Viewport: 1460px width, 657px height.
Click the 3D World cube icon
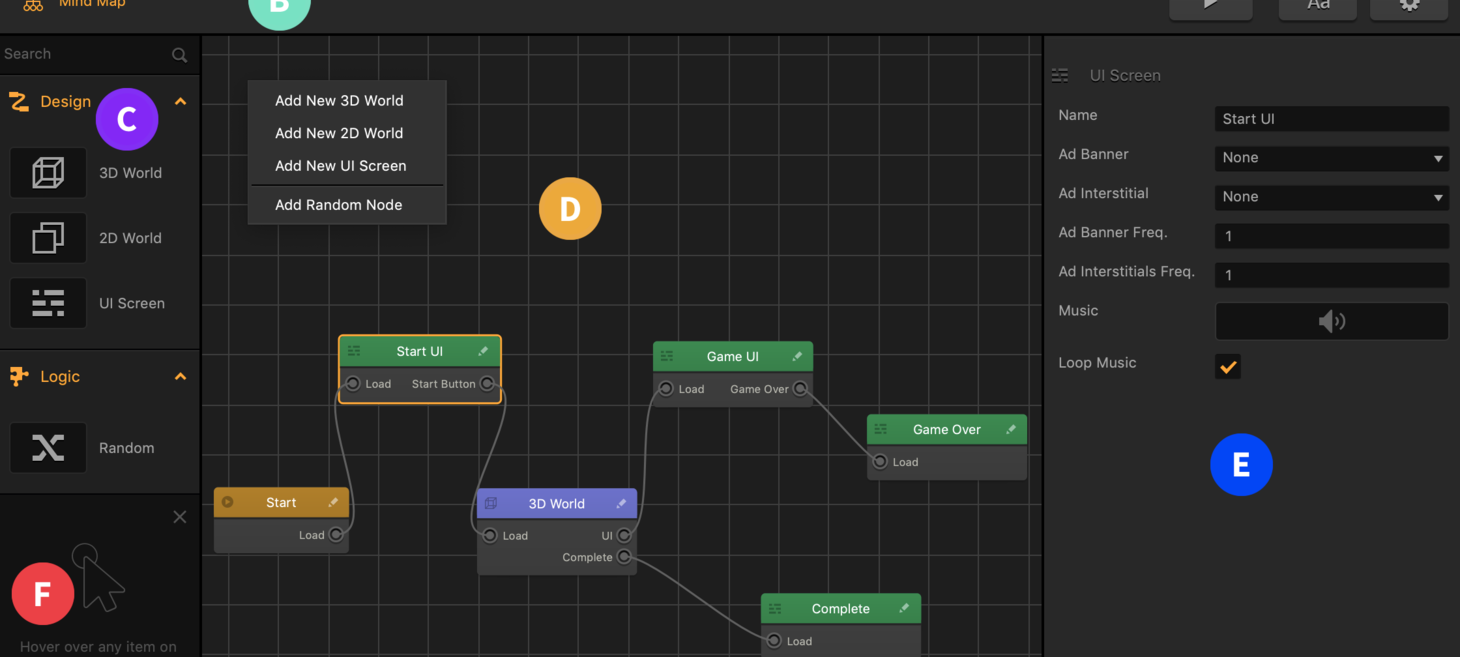(x=48, y=173)
